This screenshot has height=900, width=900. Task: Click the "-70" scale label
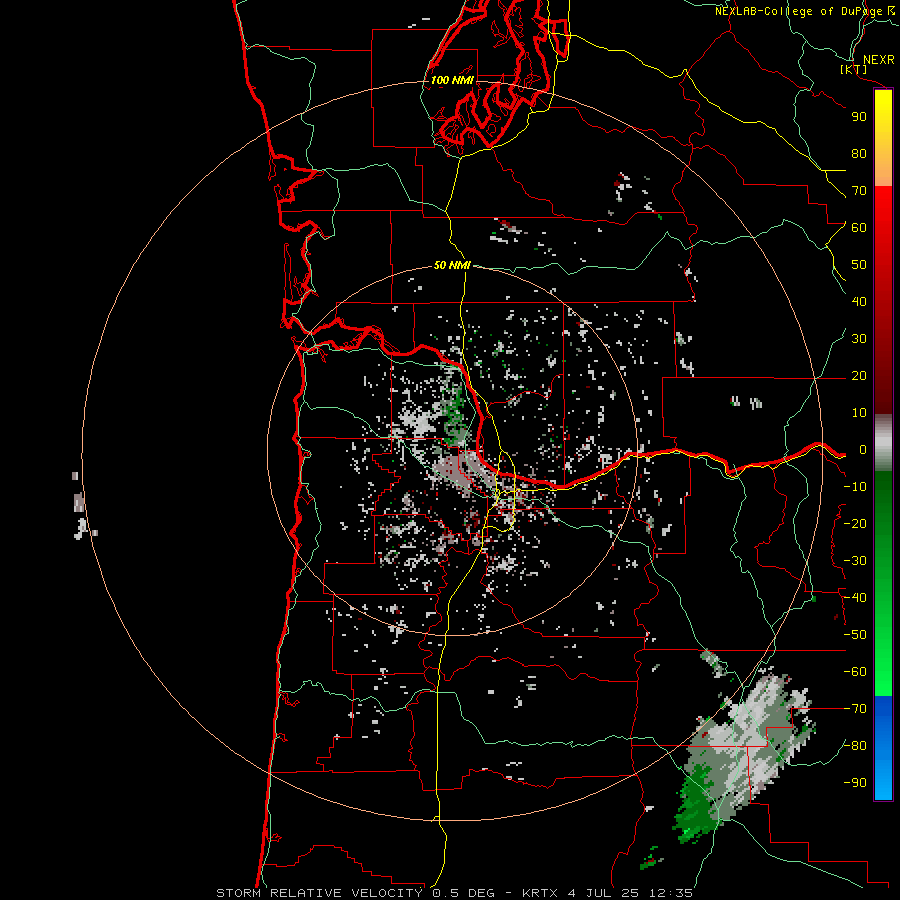pos(855,709)
